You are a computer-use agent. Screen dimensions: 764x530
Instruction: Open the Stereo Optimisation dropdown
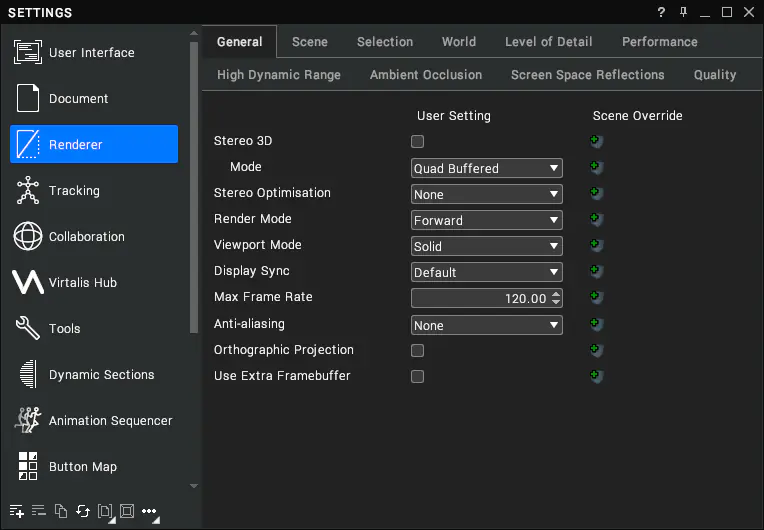click(x=487, y=194)
